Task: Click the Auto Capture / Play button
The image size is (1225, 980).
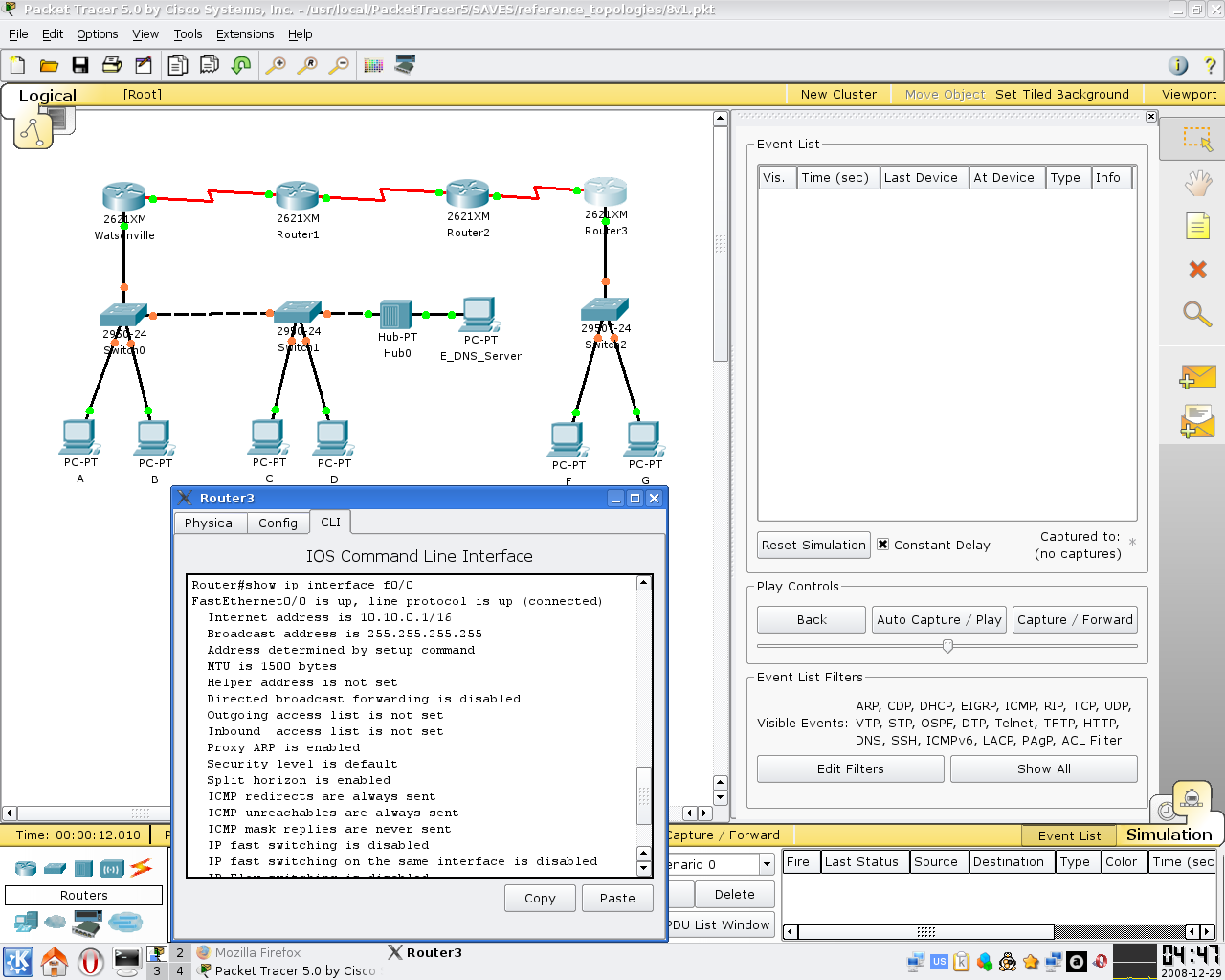Action: (x=939, y=619)
